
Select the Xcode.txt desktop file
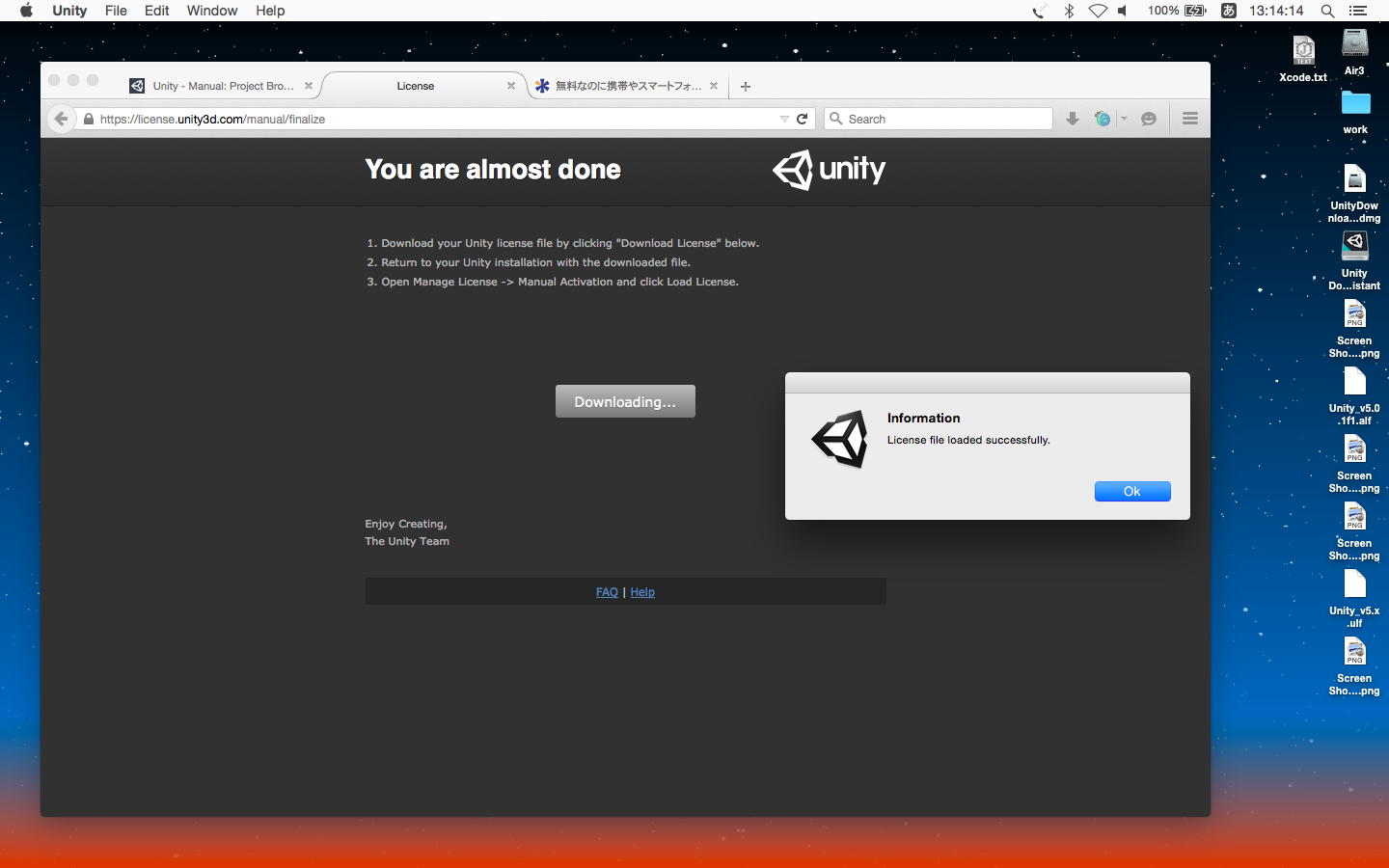[1303, 58]
